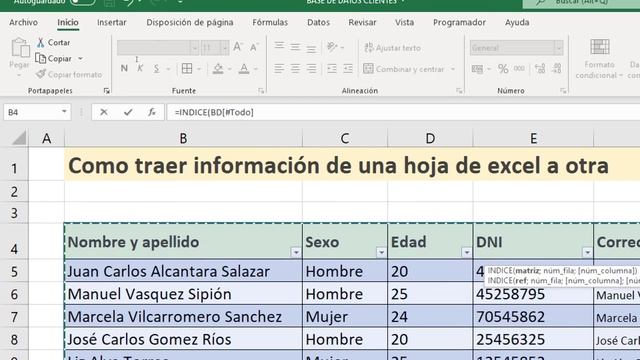The width and height of the screenshot is (640, 360).
Task: Cancel formula entry with X
Action: [x=104, y=112]
